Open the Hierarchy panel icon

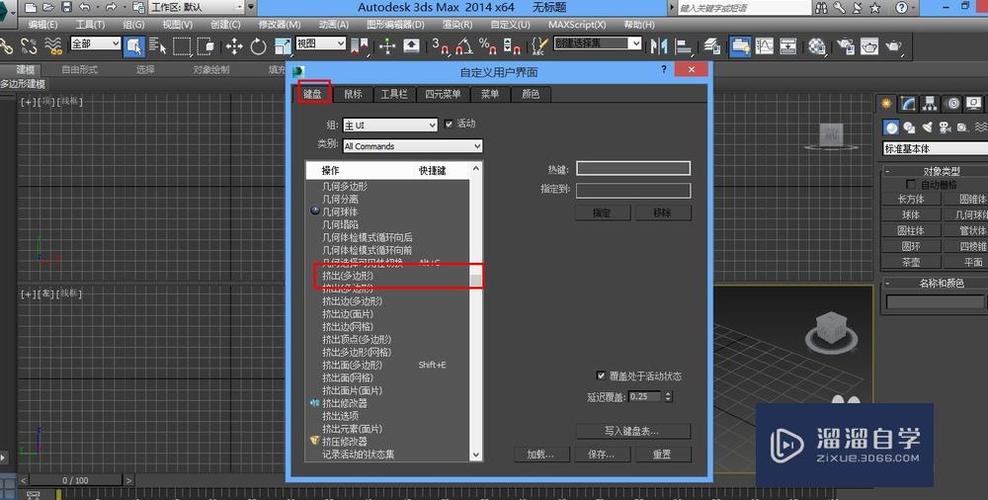tap(930, 103)
